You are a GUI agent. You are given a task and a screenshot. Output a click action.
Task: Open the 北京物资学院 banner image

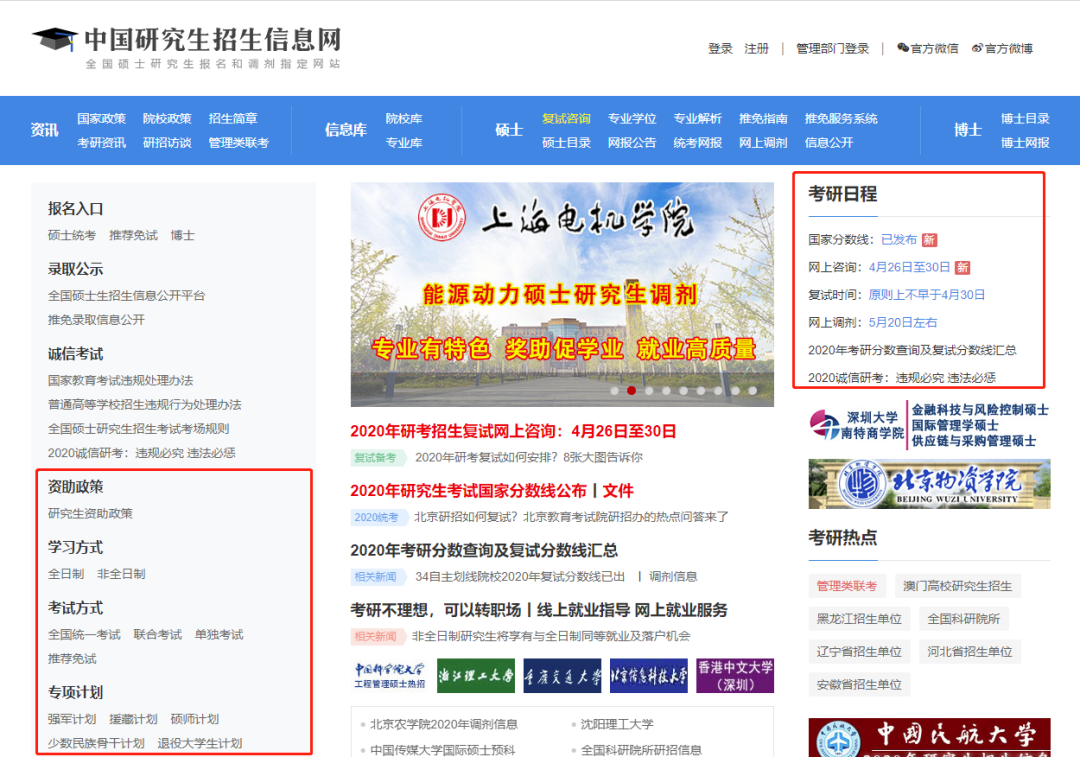(x=929, y=484)
